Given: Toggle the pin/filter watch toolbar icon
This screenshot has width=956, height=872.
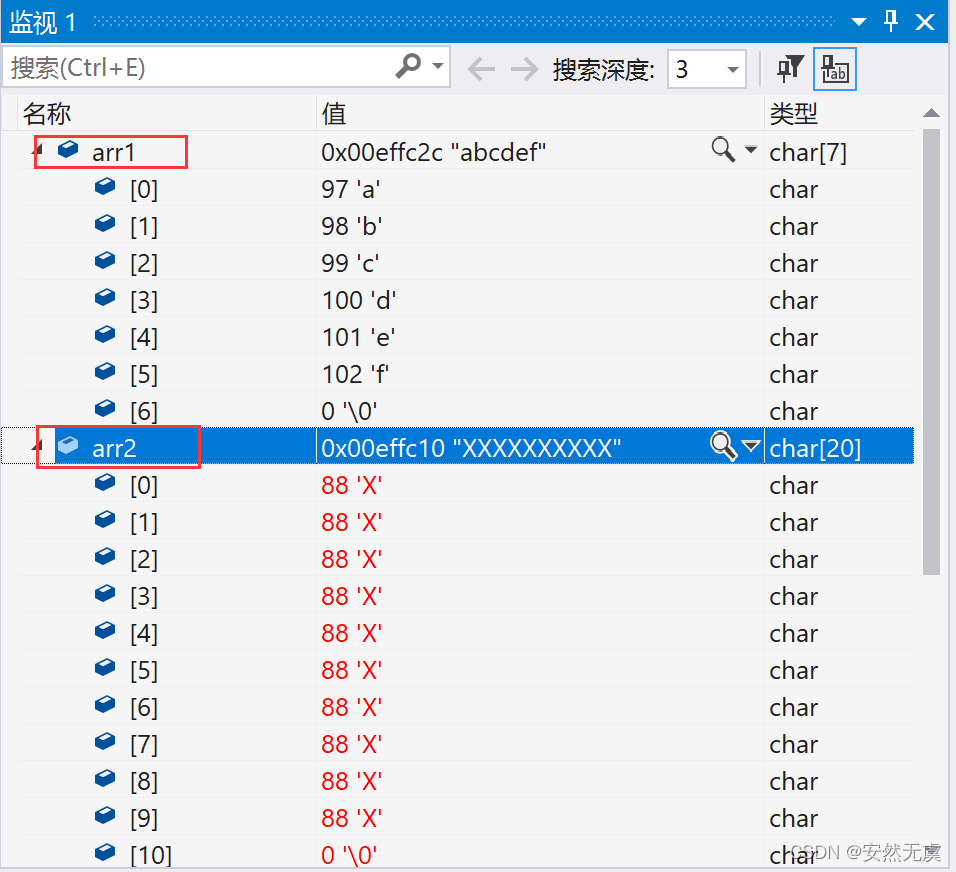Looking at the screenshot, I should pos(790,68).
